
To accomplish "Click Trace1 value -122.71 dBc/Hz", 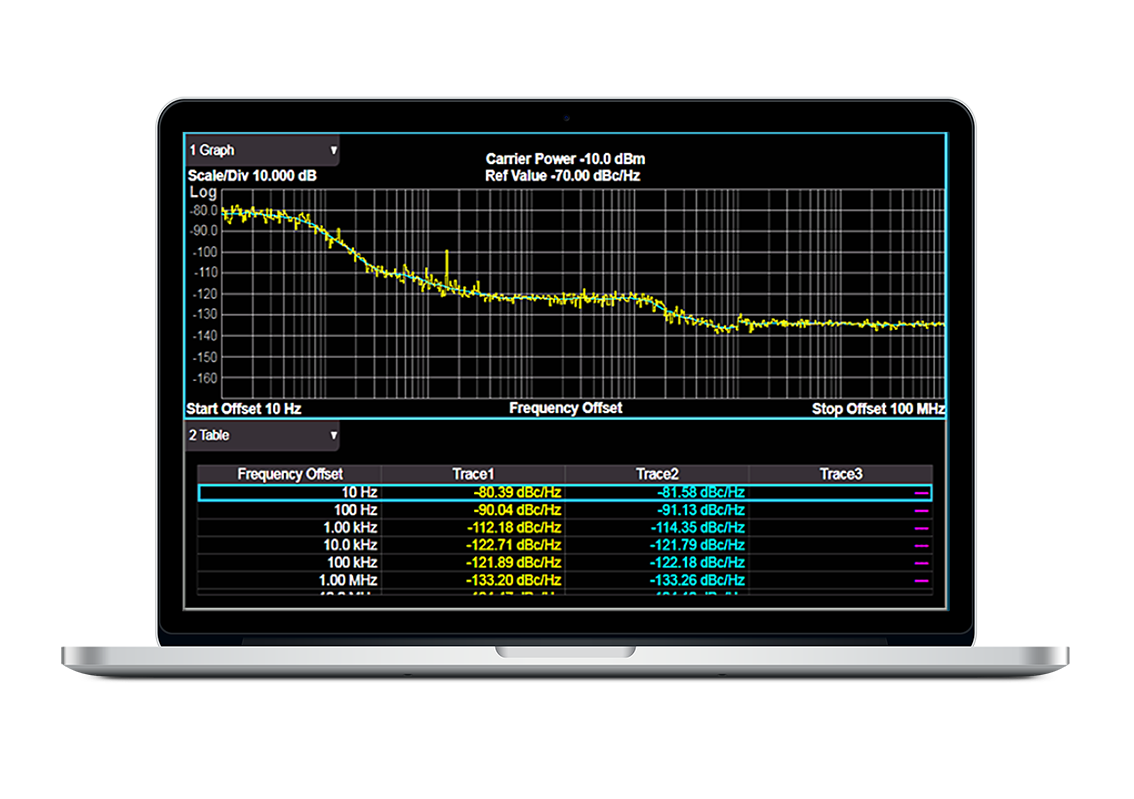I will pyautogui.click(x=513, y=545).
